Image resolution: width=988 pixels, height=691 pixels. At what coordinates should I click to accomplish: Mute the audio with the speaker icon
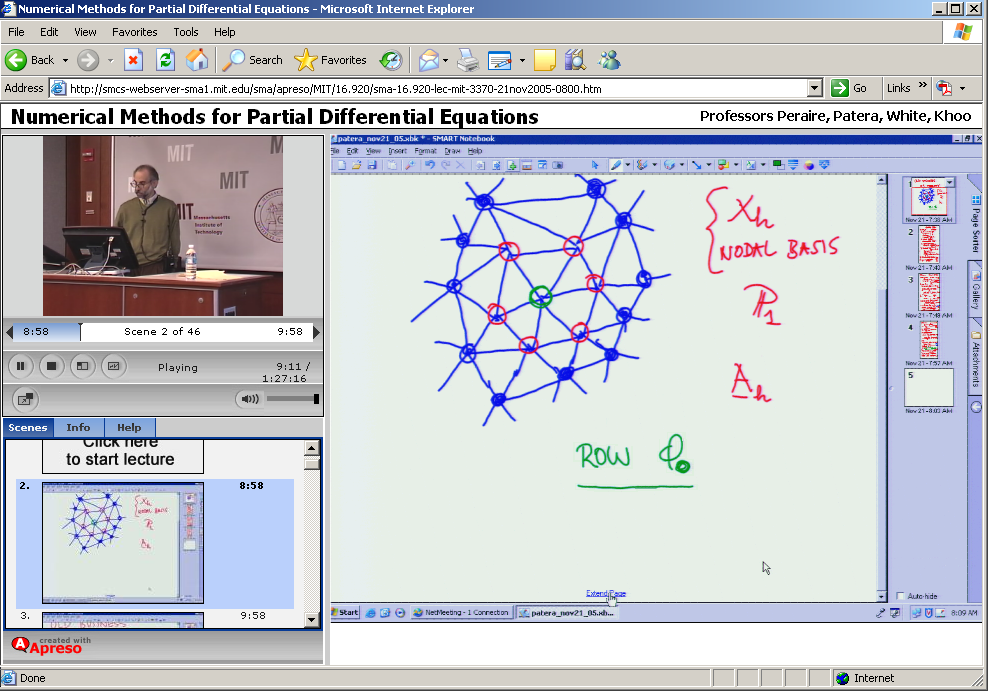coord(249,399)
